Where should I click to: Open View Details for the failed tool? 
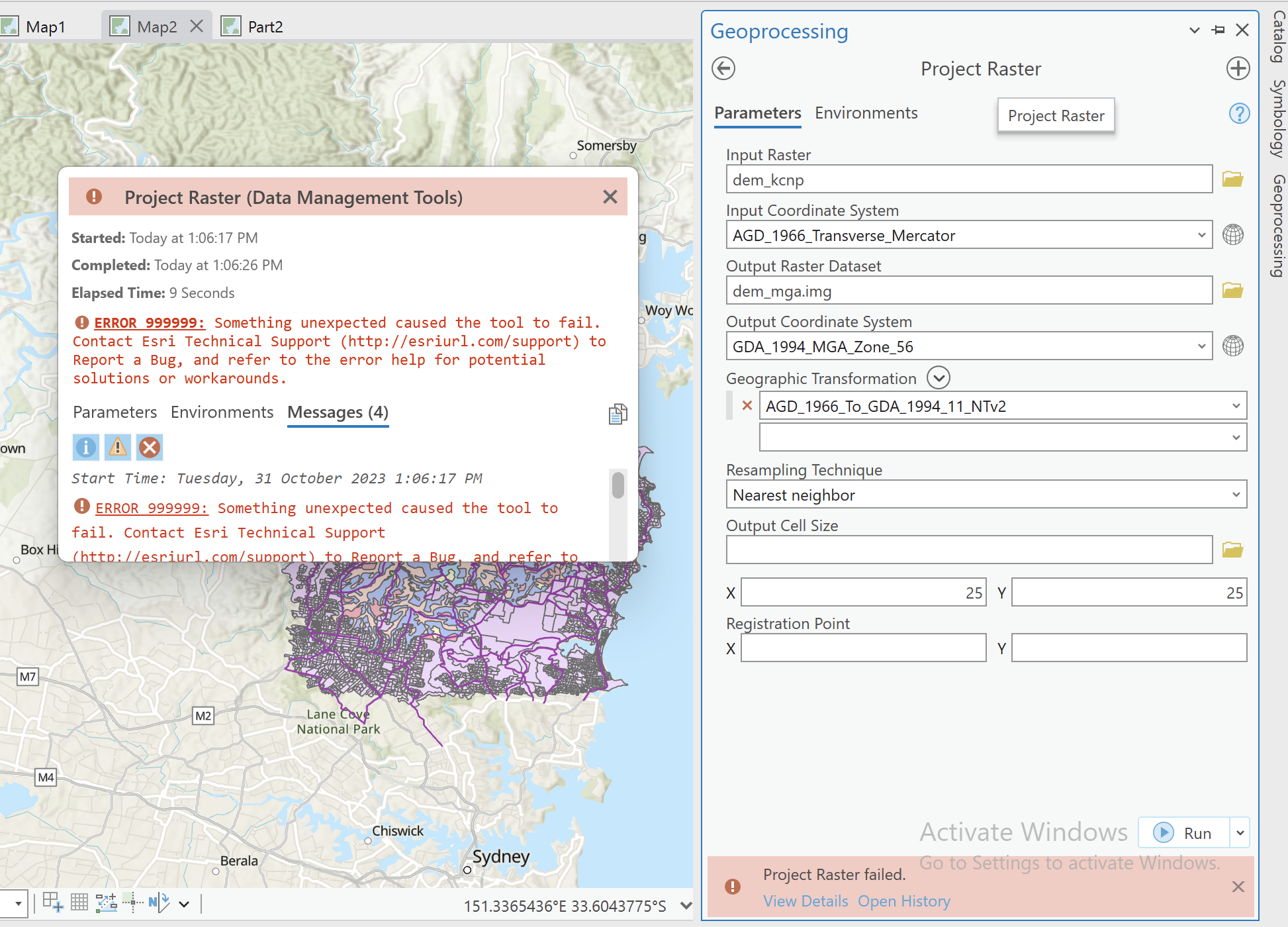805,901
